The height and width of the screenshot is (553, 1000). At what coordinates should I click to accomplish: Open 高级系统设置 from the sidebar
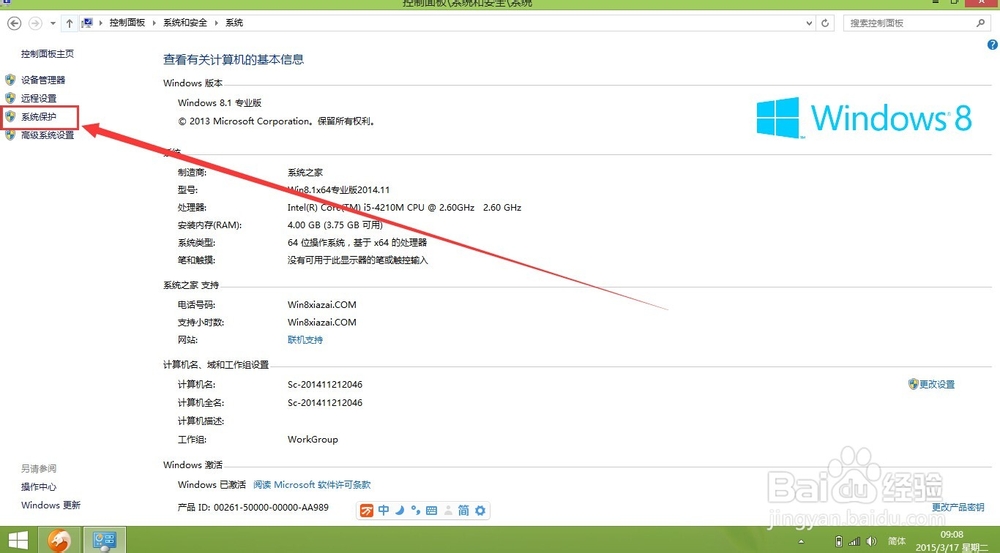point(47,135)
